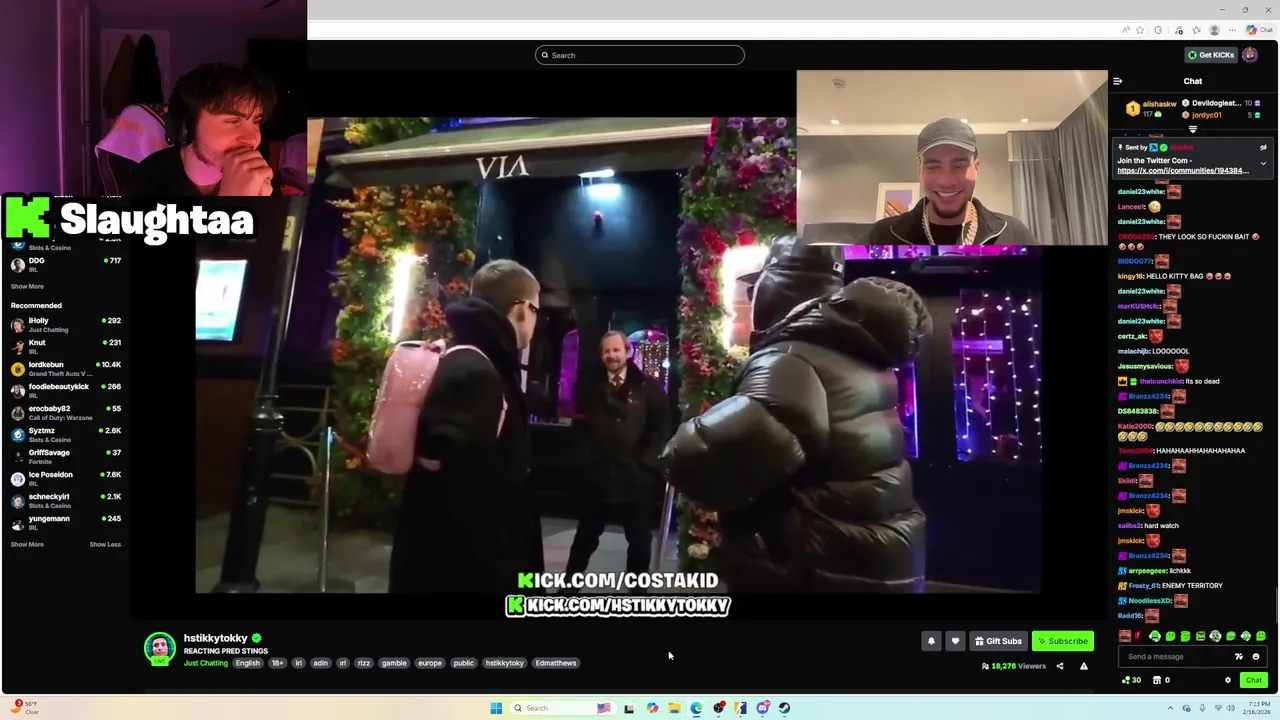Open hstikkytokky channel name link
The width and height of the screenshot is (1280, 720).
coord(215,638)
